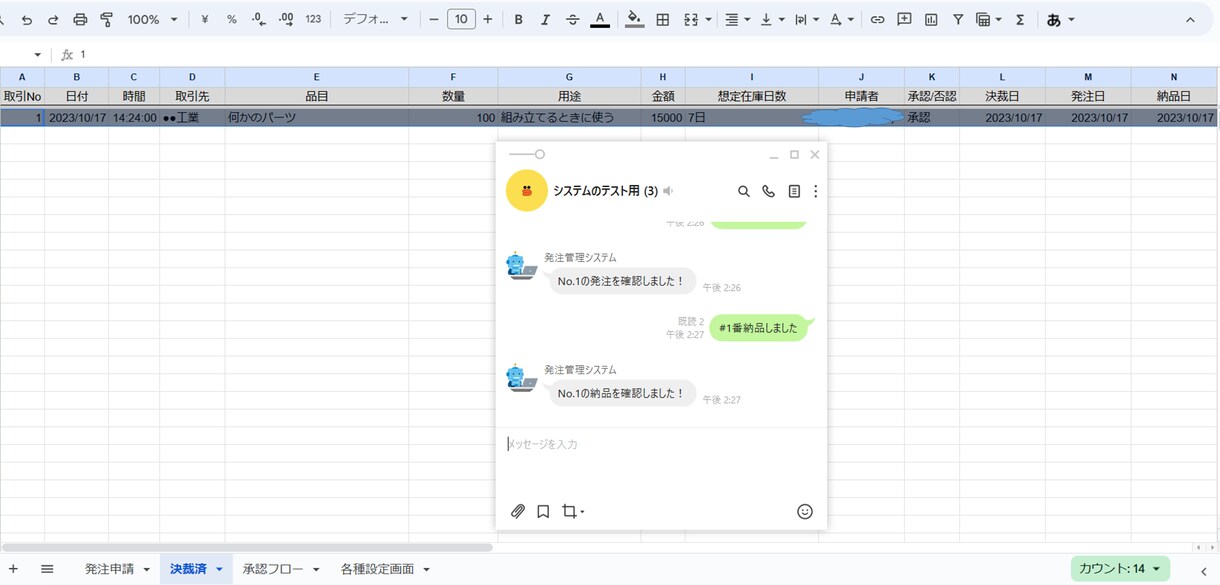
Task: Insert a comment
Action: pos(904,19)
